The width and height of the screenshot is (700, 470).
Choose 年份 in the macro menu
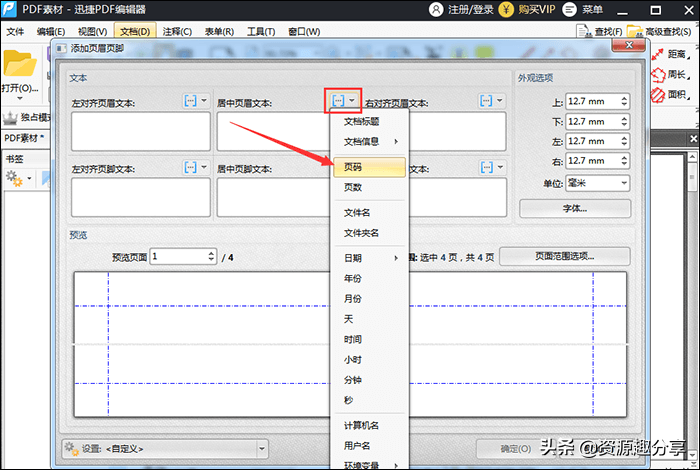click(369, 278)
